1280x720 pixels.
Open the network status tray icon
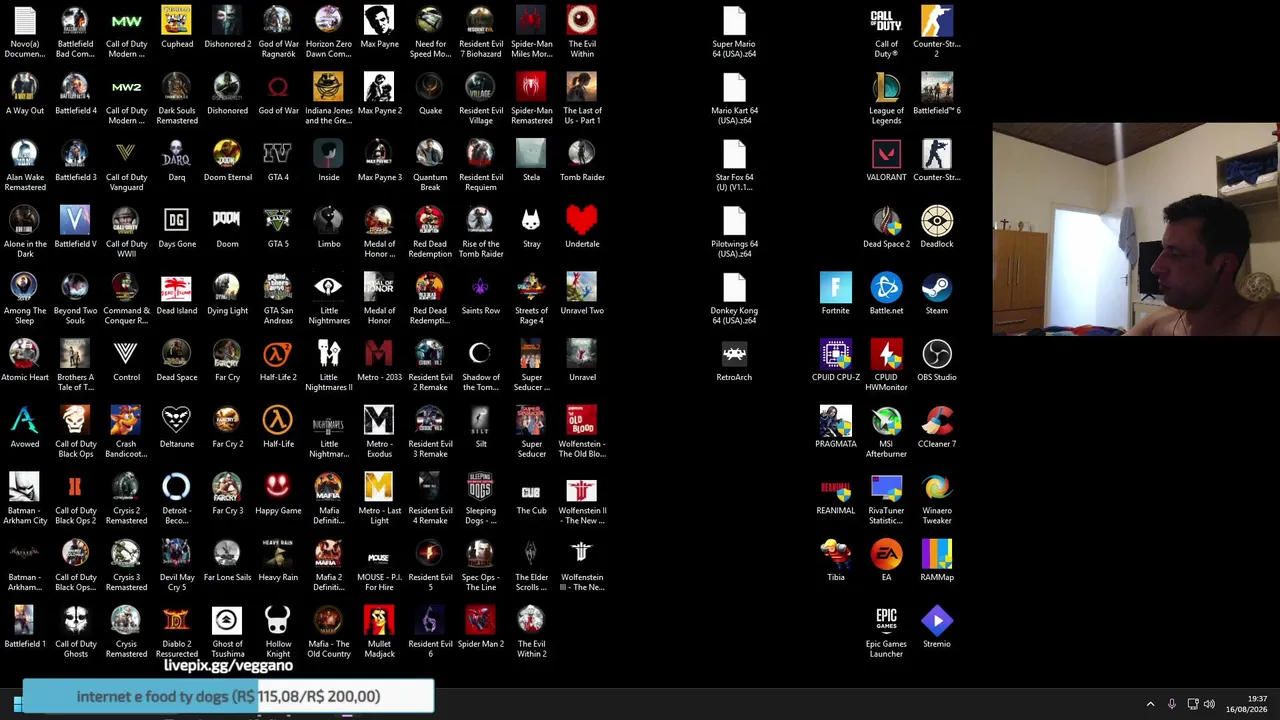[x=1192, y=704]
